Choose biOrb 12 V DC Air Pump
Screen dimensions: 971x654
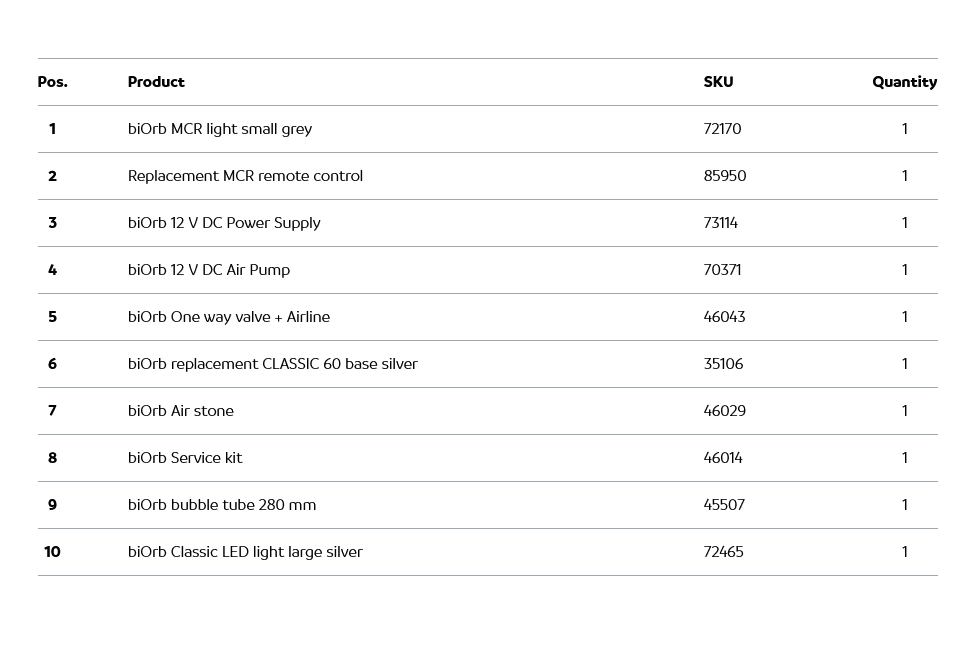pos(209,270)
